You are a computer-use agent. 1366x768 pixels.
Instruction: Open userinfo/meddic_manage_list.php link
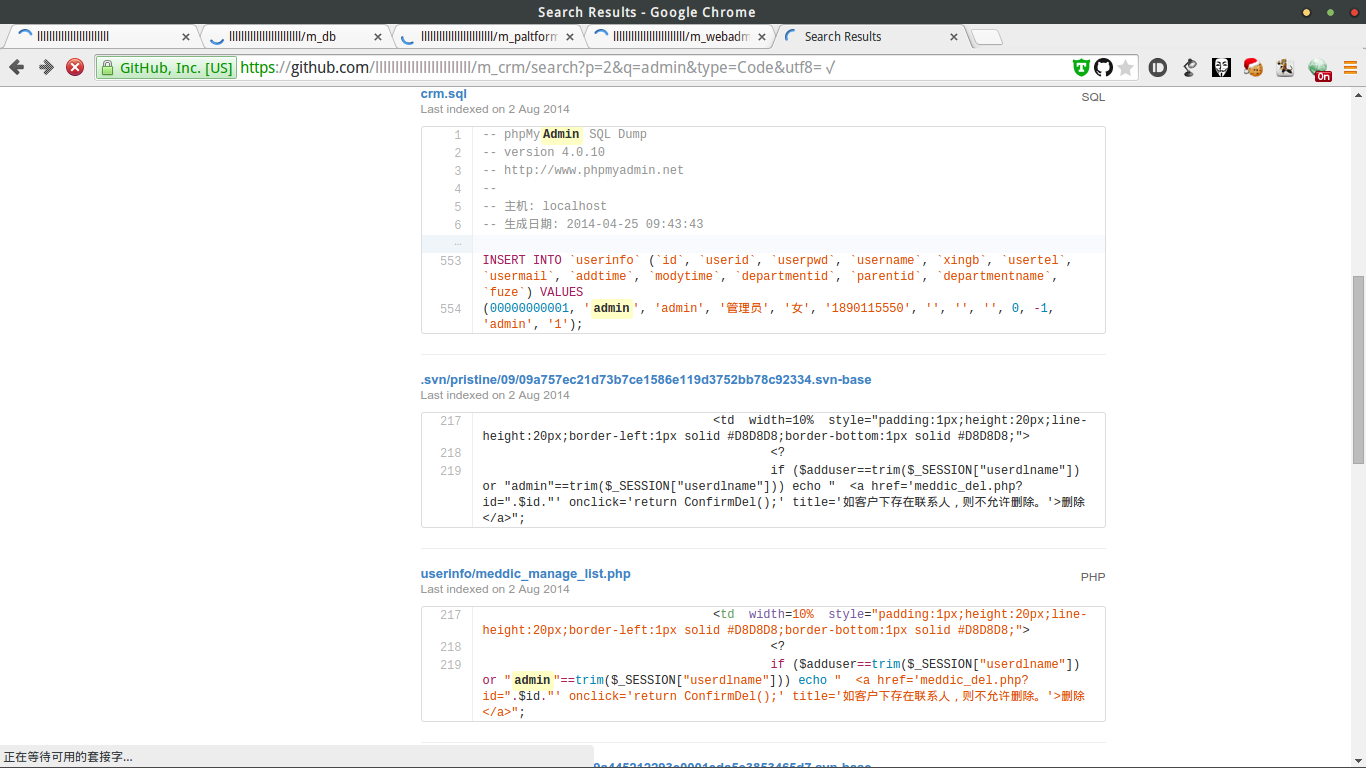[x=525, y=574]
